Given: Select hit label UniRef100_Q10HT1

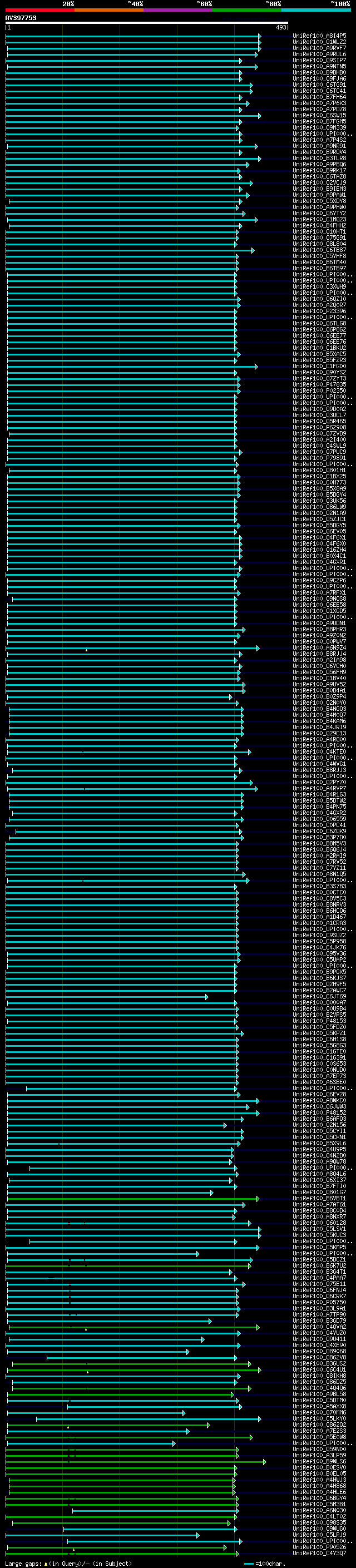Looking at the screenshot, I should (x=319, y=231).
